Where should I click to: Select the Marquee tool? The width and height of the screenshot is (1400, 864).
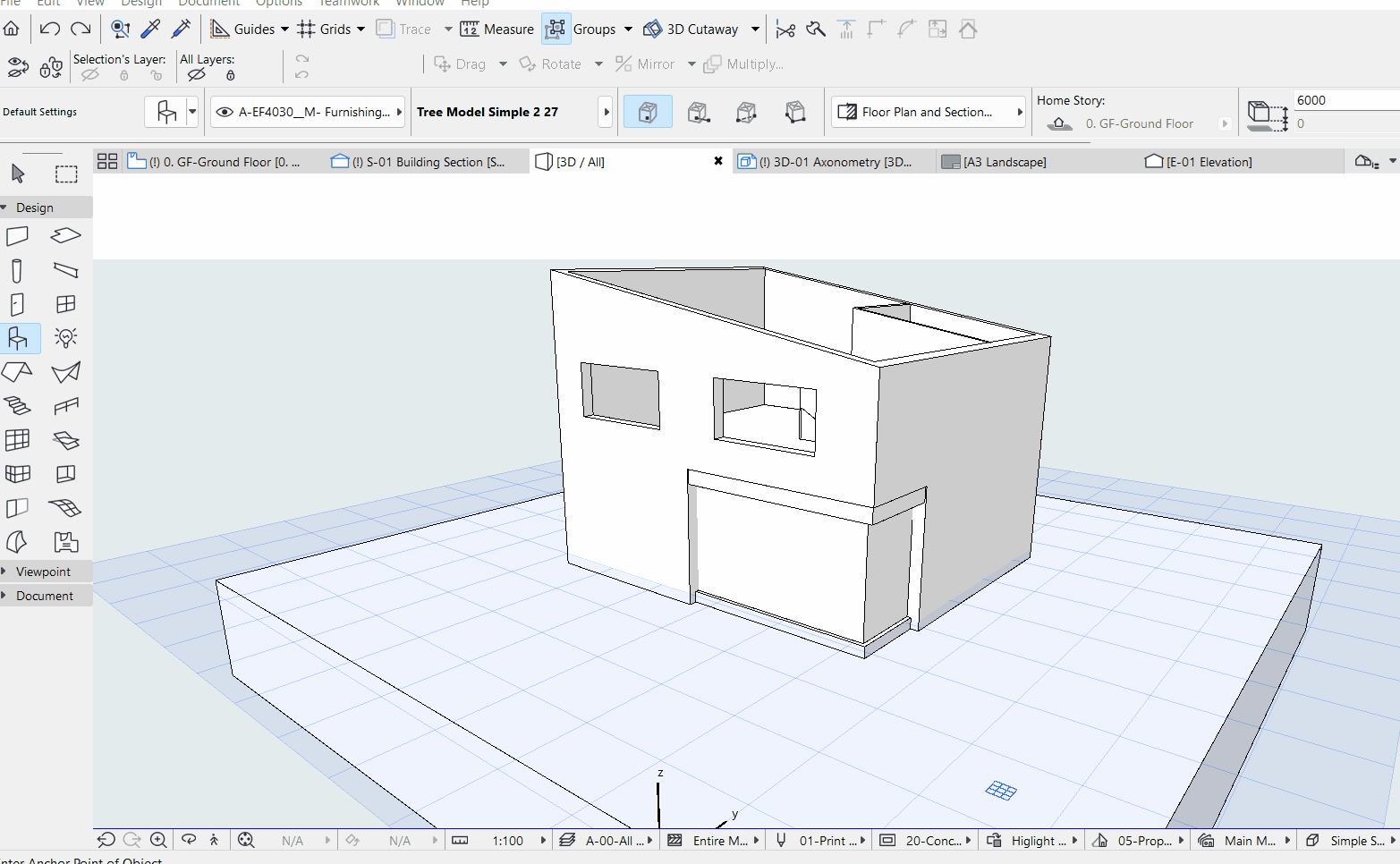[66, 174]
